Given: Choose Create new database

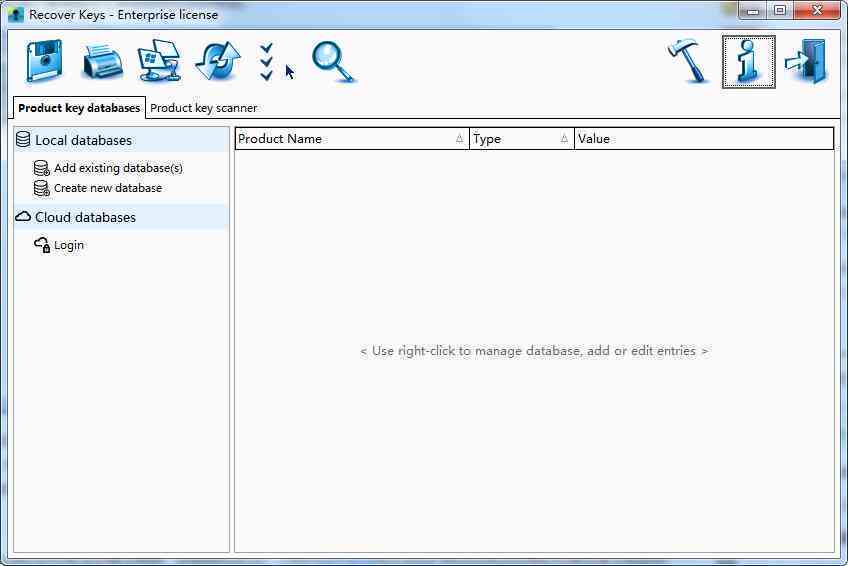Looking at the screenshot, I should coord(108,188).
